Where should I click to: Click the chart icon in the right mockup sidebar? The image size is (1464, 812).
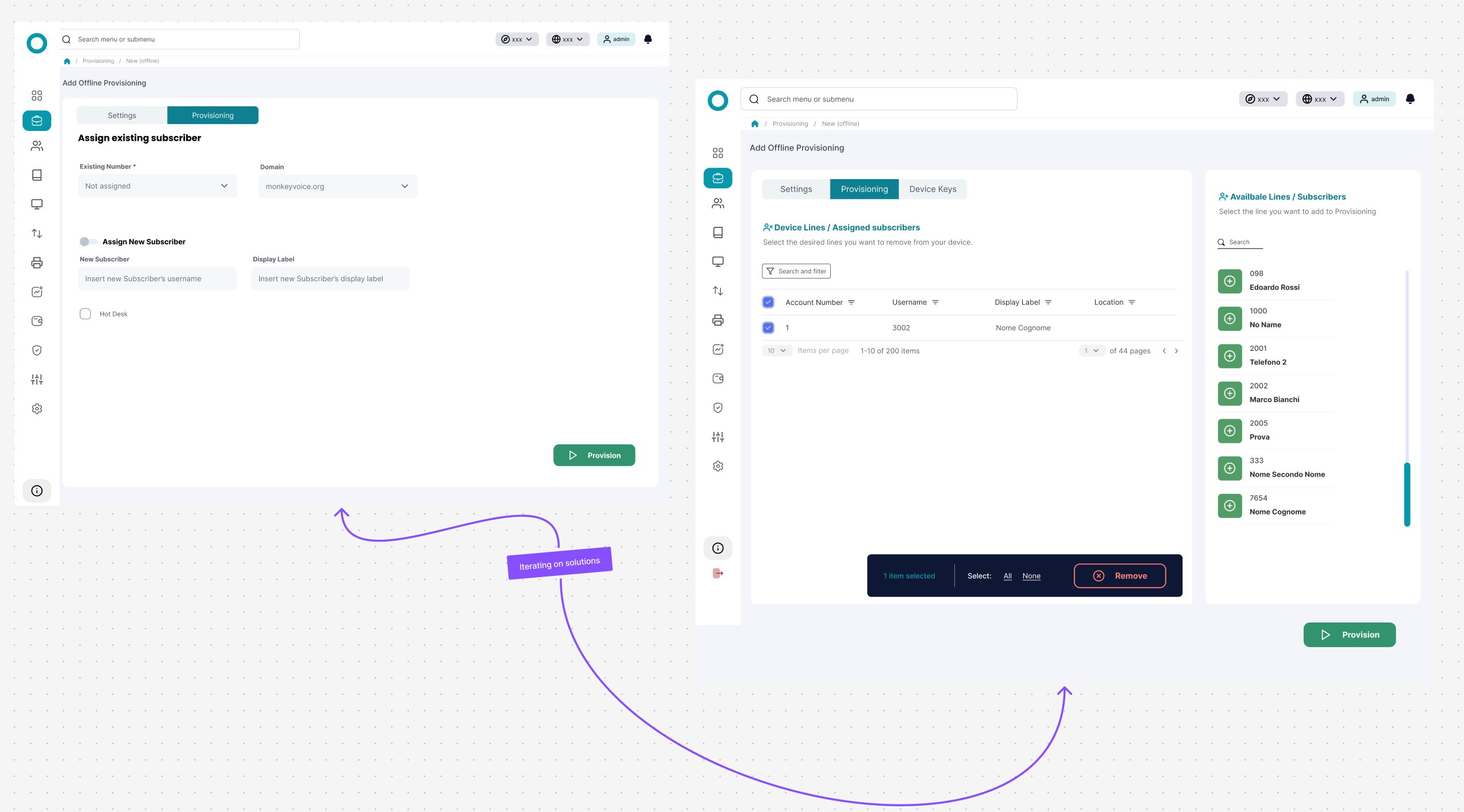click(718, 349)
